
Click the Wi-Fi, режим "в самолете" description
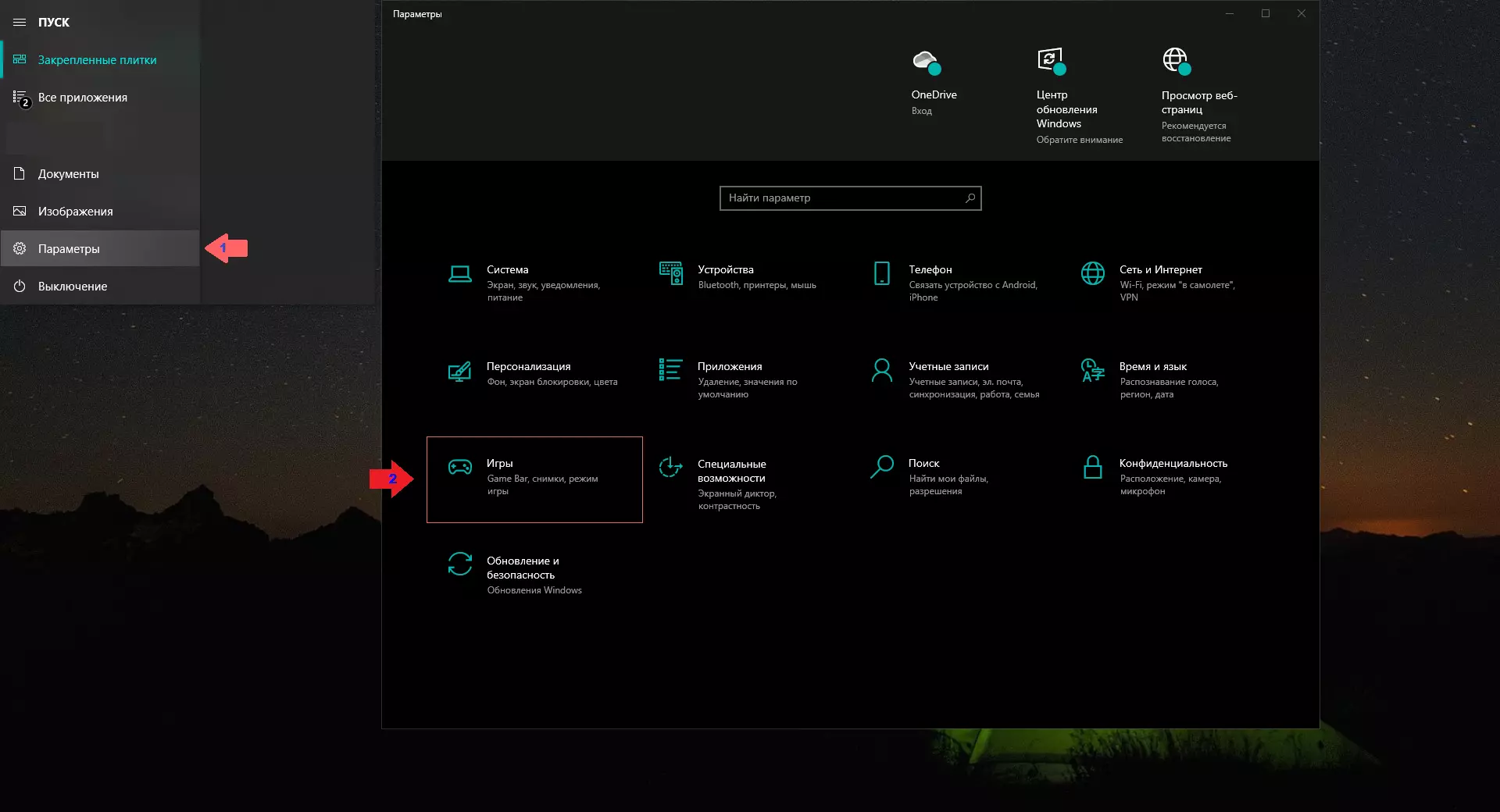click(x=1177, y=291)
